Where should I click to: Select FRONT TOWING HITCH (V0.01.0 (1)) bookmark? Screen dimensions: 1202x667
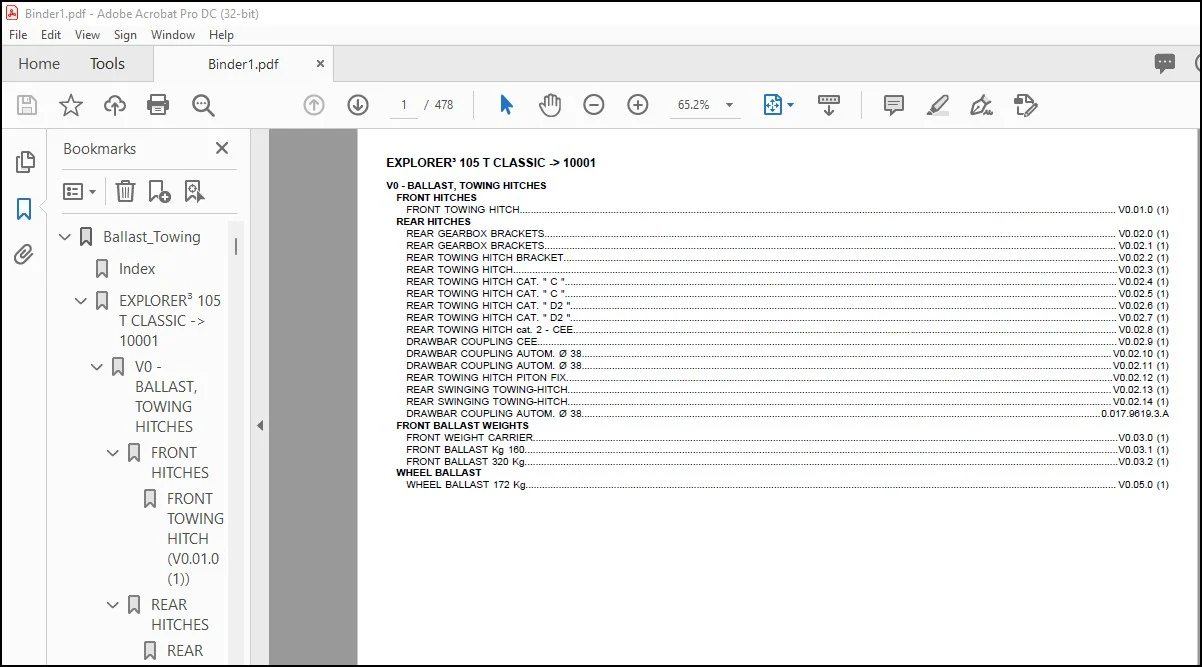coord(195,538)
